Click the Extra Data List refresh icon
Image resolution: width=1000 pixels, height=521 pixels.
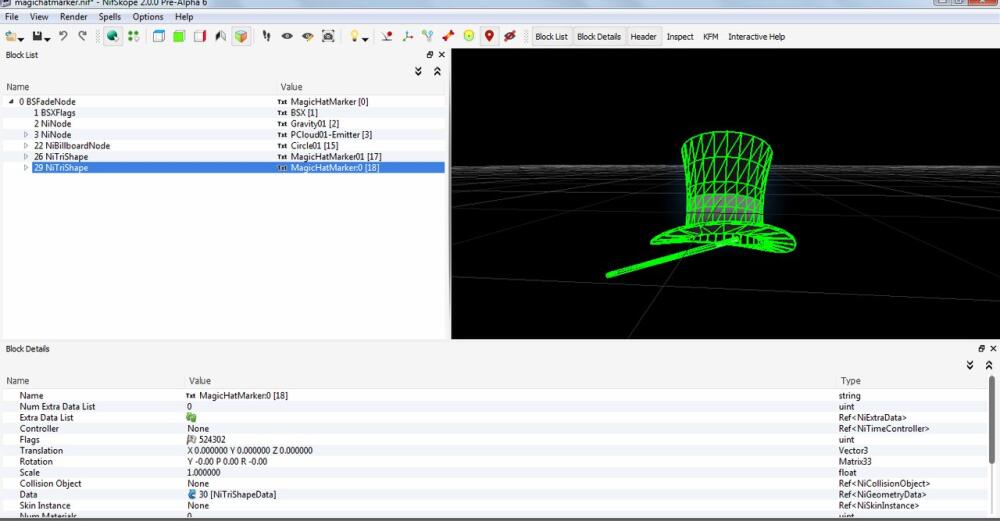click(x=191, y=417)
